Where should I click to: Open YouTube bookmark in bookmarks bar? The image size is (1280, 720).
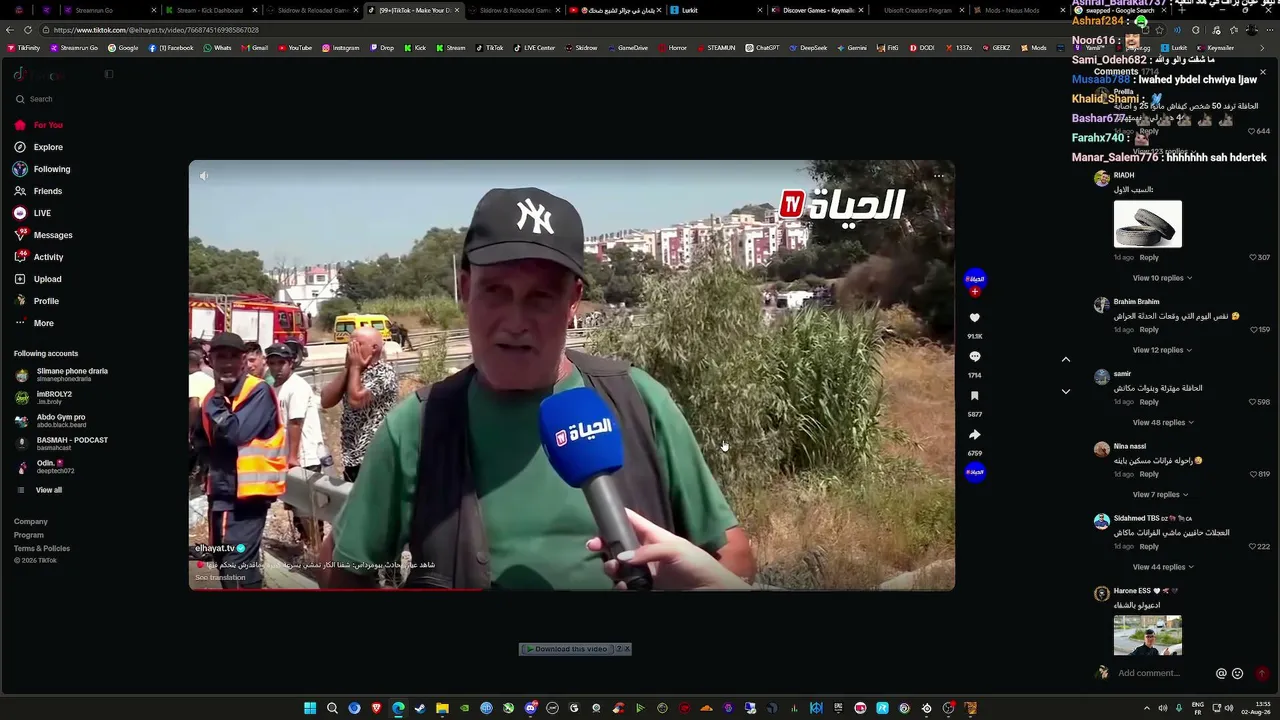(x=295, y=48)
